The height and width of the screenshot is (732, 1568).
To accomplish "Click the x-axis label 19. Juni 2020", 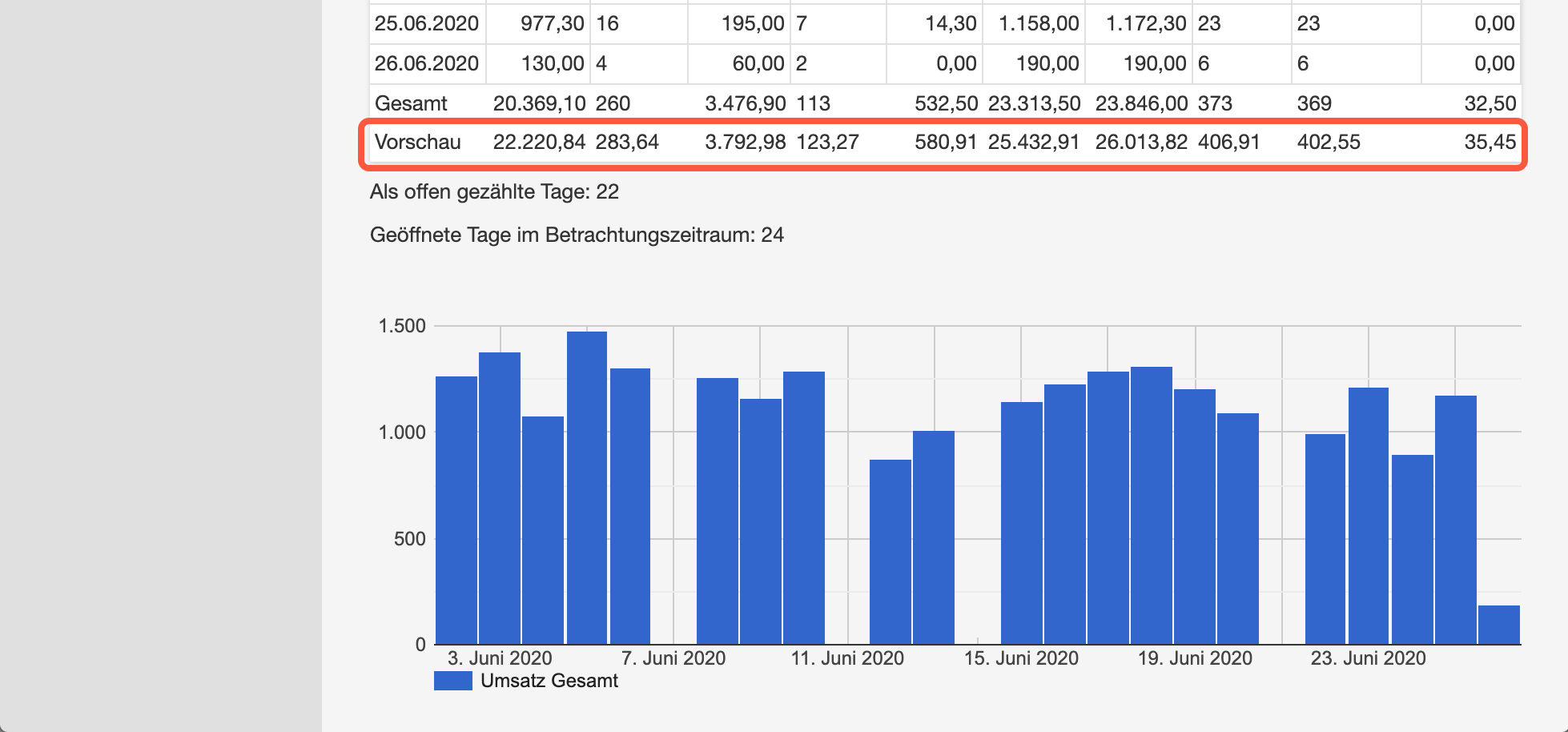I will [1195, 658].
